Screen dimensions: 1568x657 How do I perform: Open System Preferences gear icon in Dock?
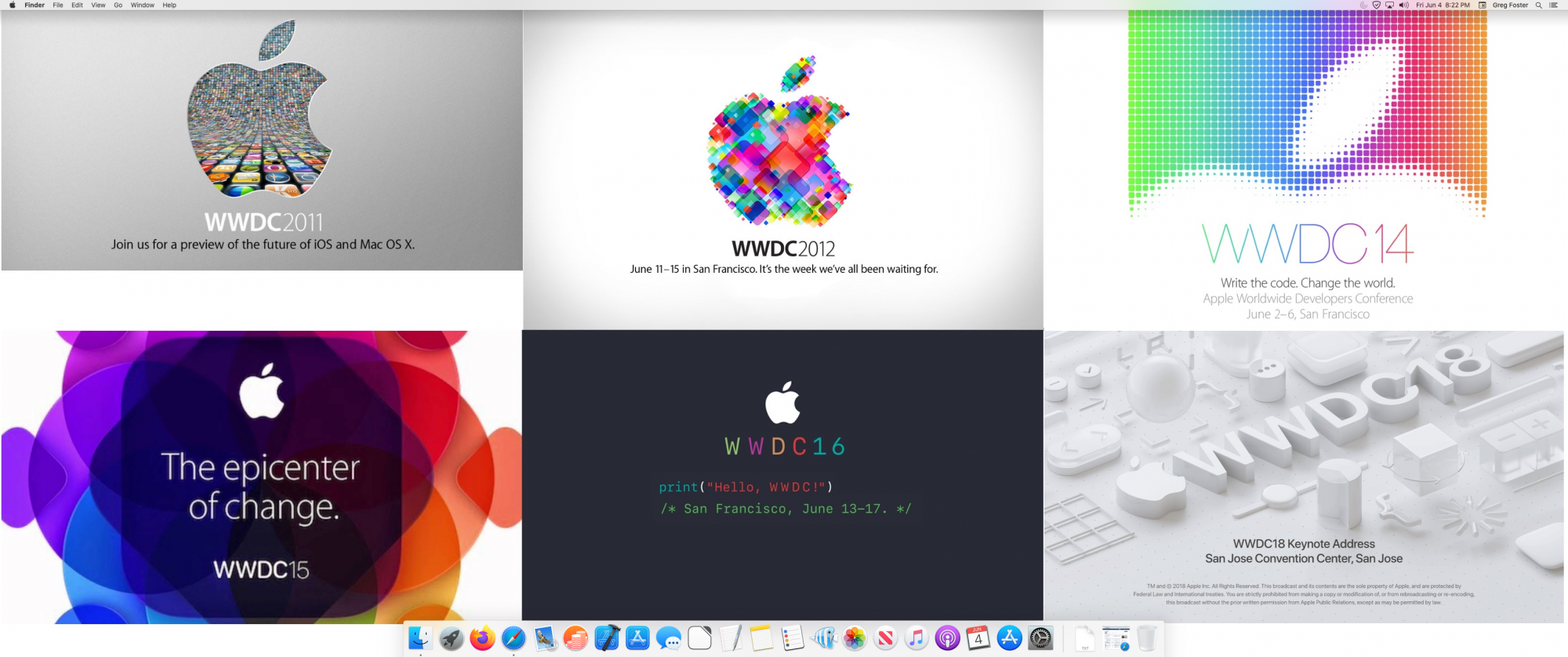(x=1040, y=638)
